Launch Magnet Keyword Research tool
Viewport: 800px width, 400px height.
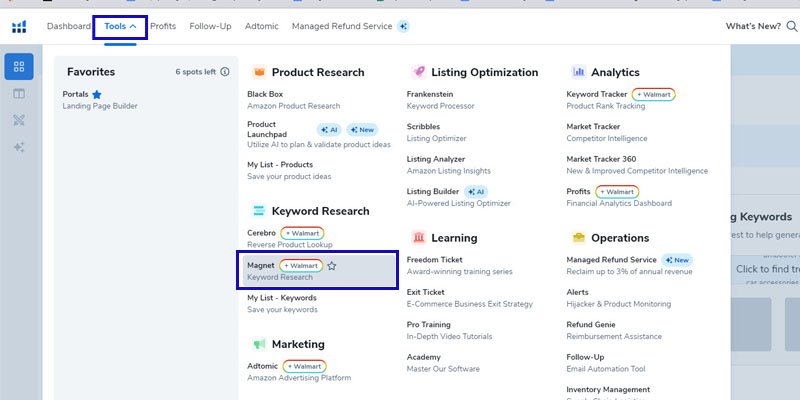point(317,270)
